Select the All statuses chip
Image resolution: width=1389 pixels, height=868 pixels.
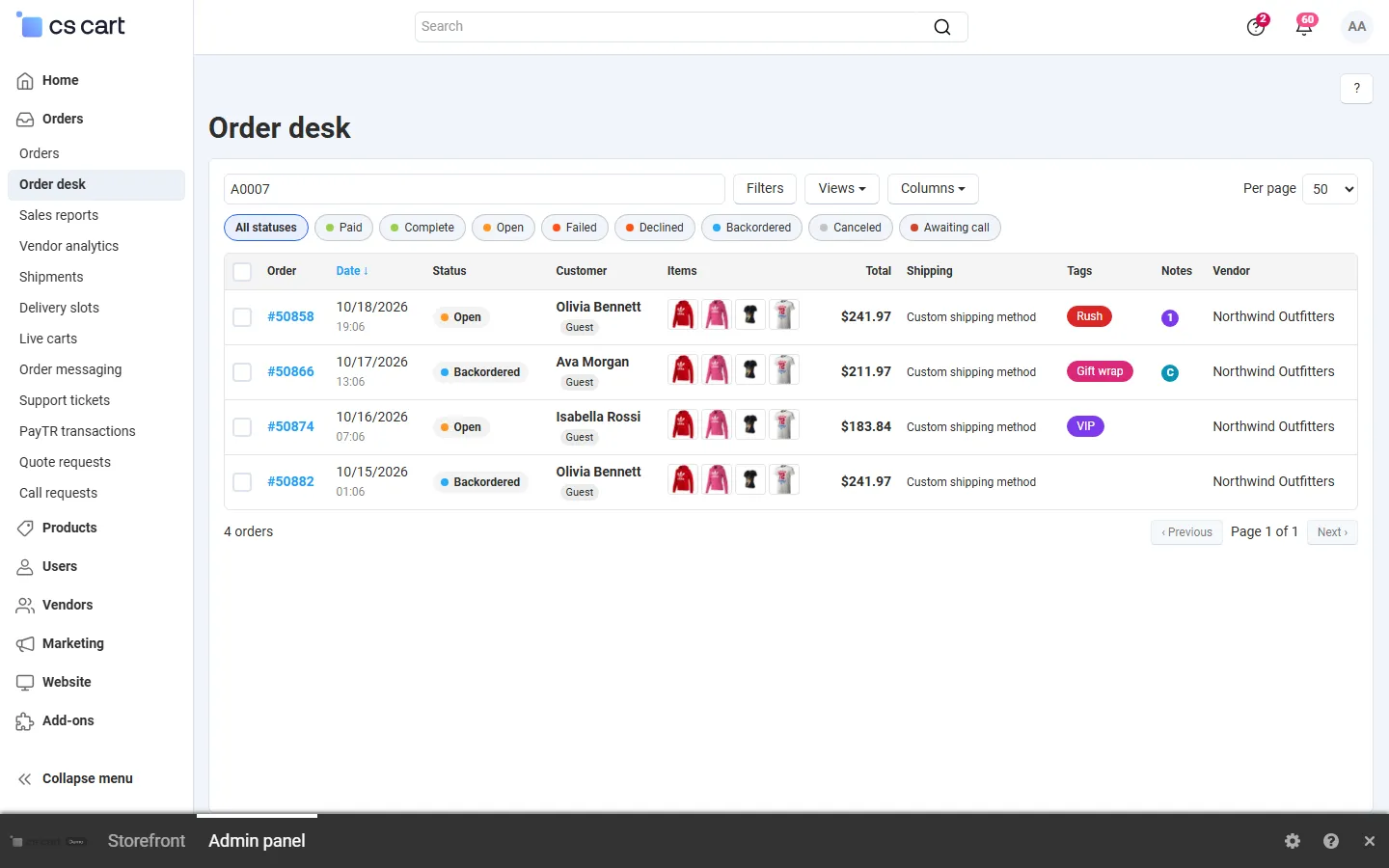(266, 228)
